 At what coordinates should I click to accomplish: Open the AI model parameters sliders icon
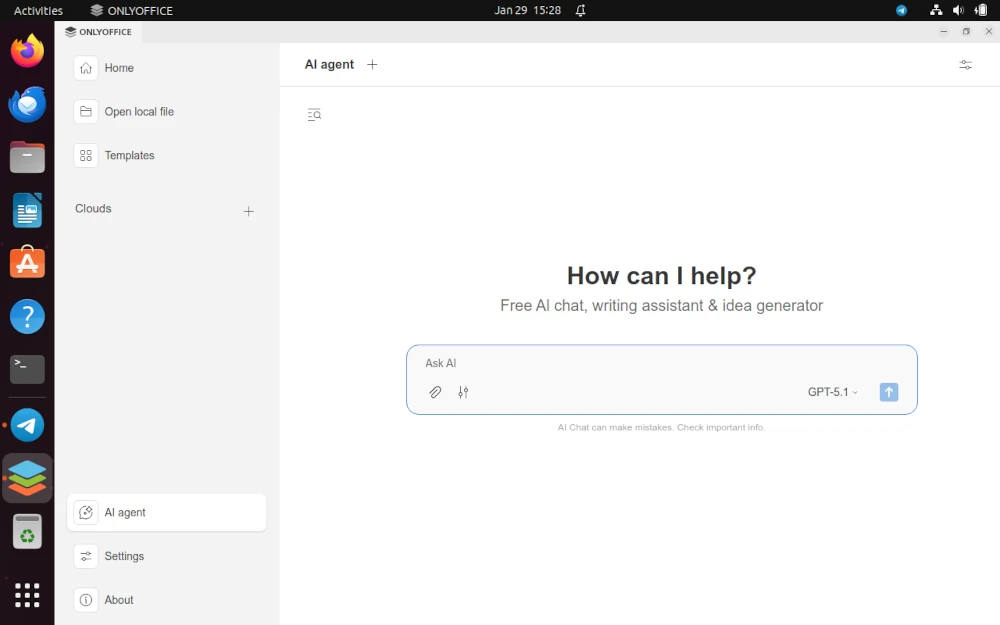click(x=463, y=392)
